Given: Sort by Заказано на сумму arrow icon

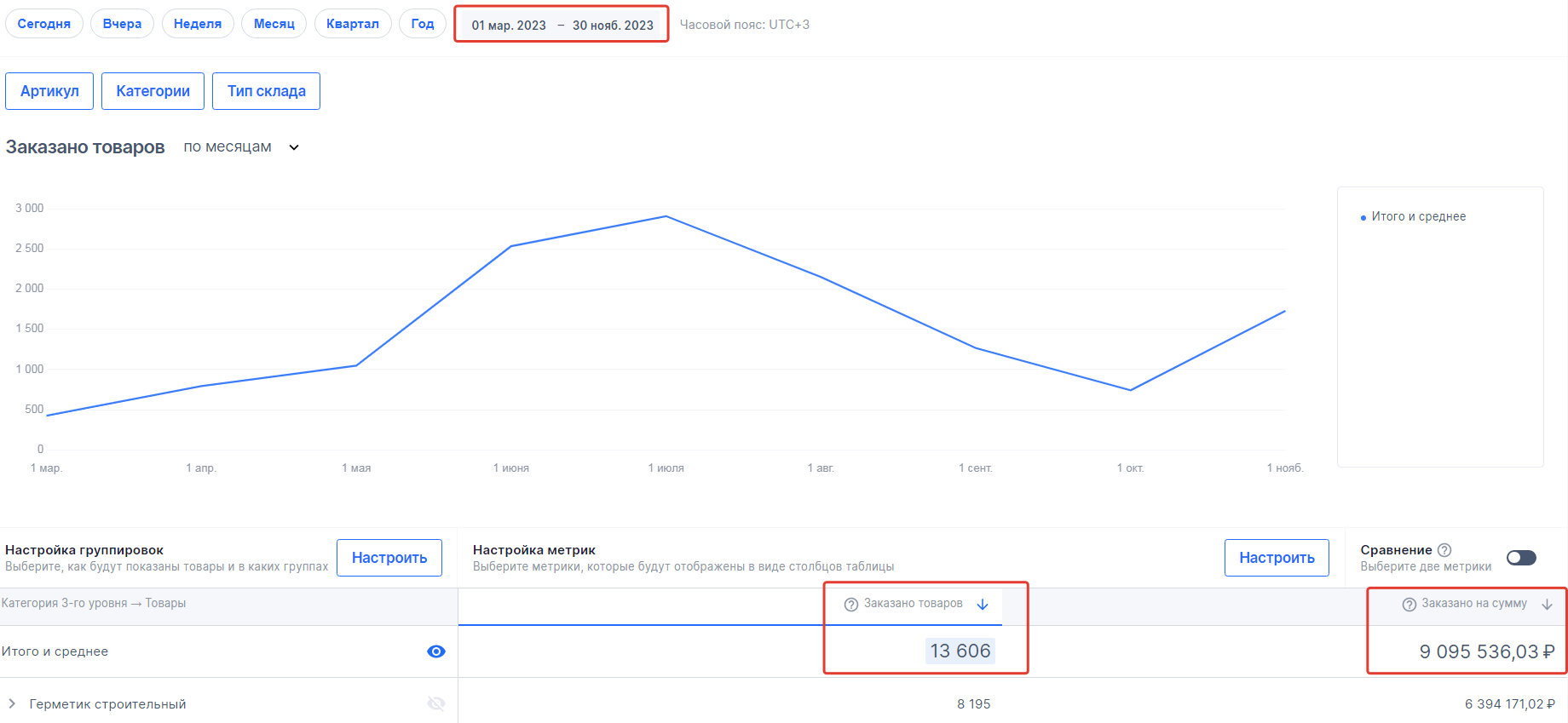Looking at the screenshot, I should (1548, 605).
